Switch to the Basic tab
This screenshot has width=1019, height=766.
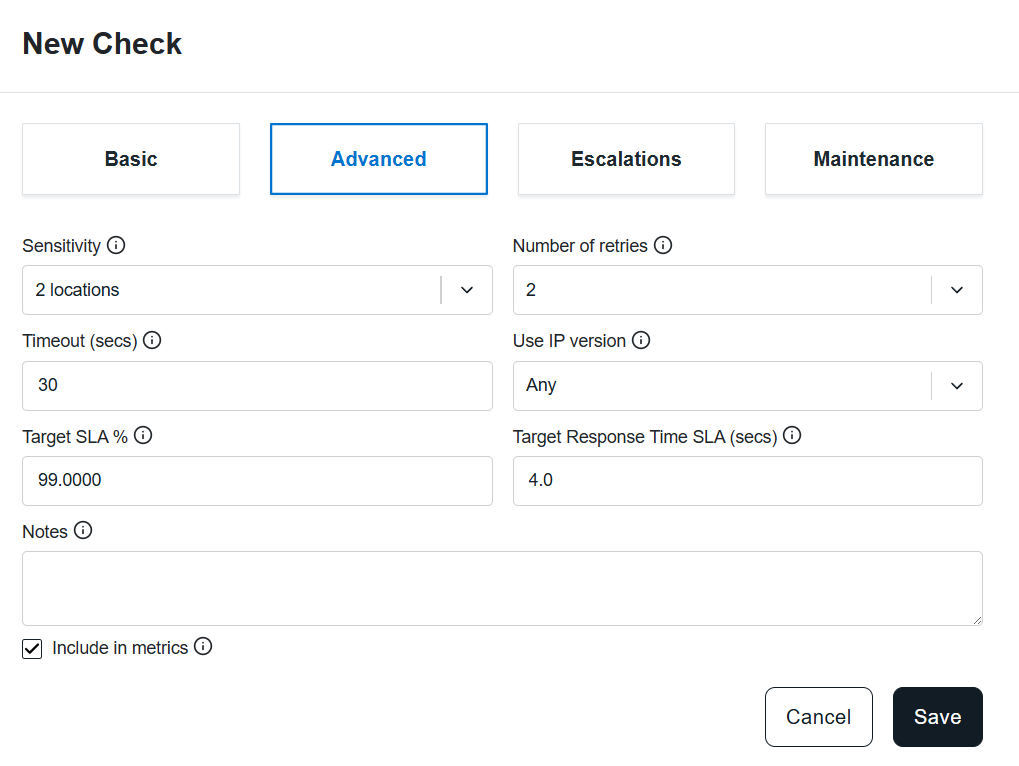[x=131, y=159]
